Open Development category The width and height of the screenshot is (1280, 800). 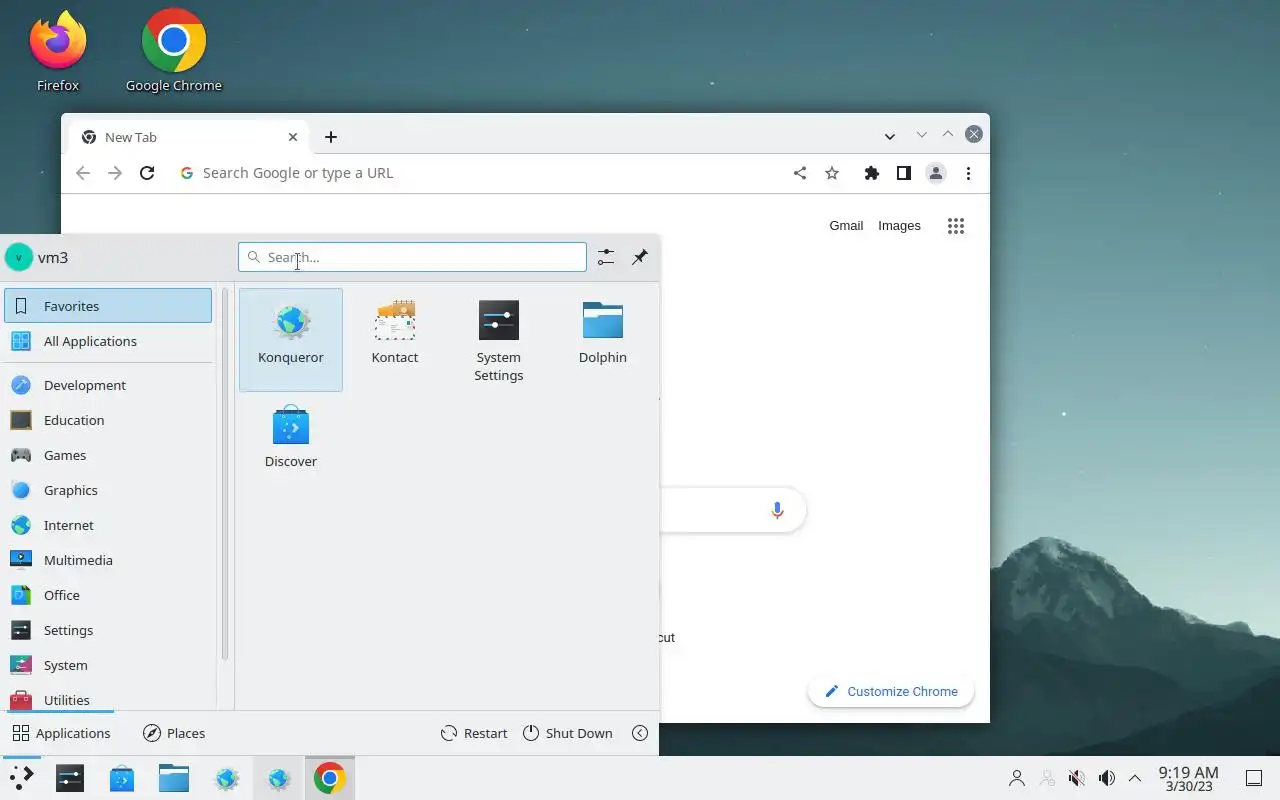coord(108,385)
